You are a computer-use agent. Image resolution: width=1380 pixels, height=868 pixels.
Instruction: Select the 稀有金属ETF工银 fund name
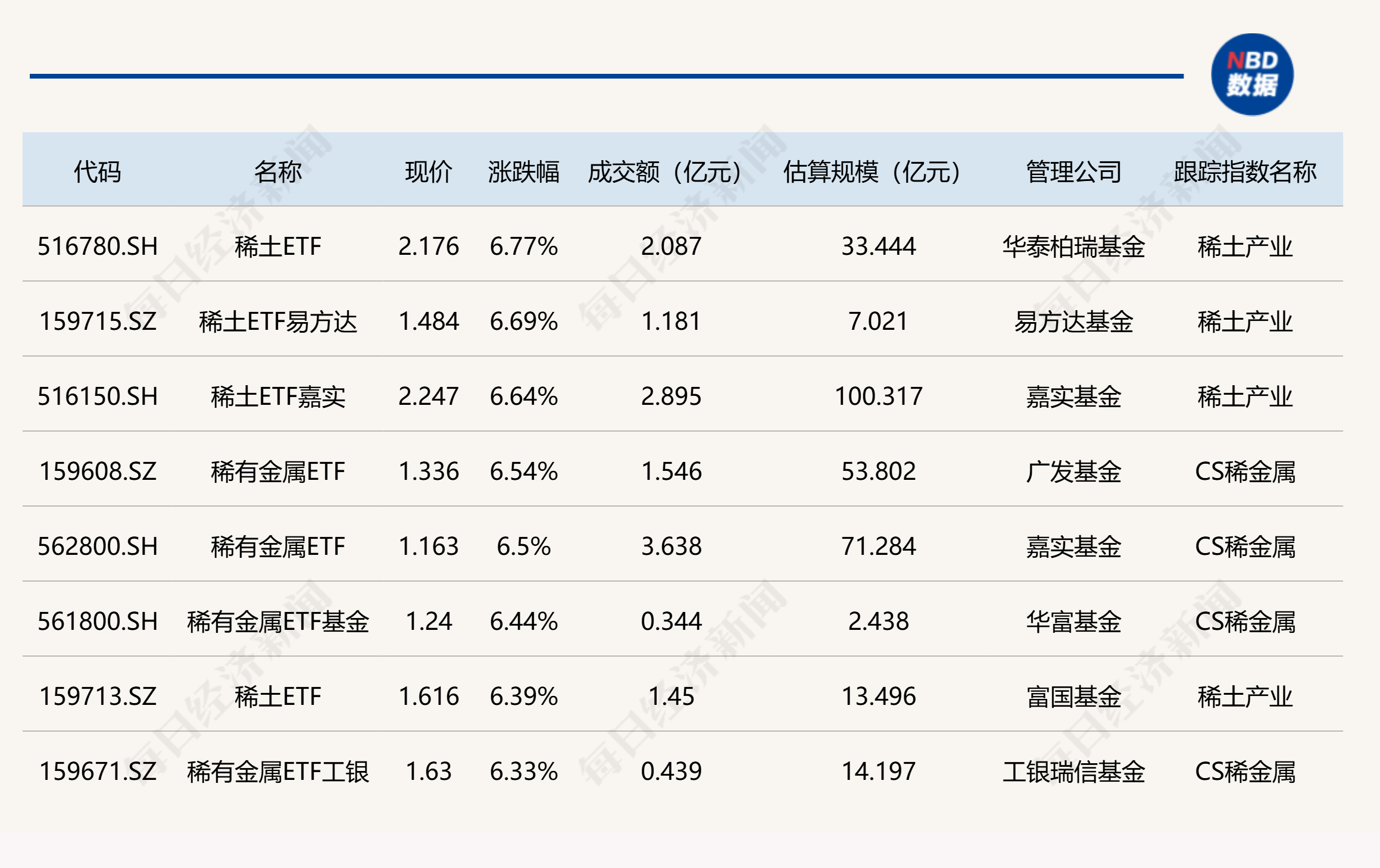tap(277, 772)
